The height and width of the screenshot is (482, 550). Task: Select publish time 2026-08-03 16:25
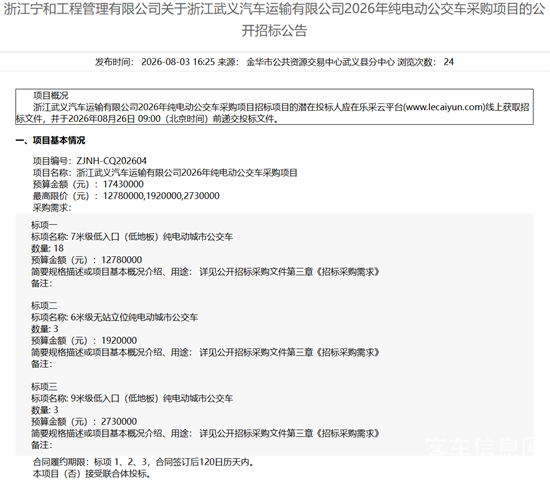[x=178, y=62]
